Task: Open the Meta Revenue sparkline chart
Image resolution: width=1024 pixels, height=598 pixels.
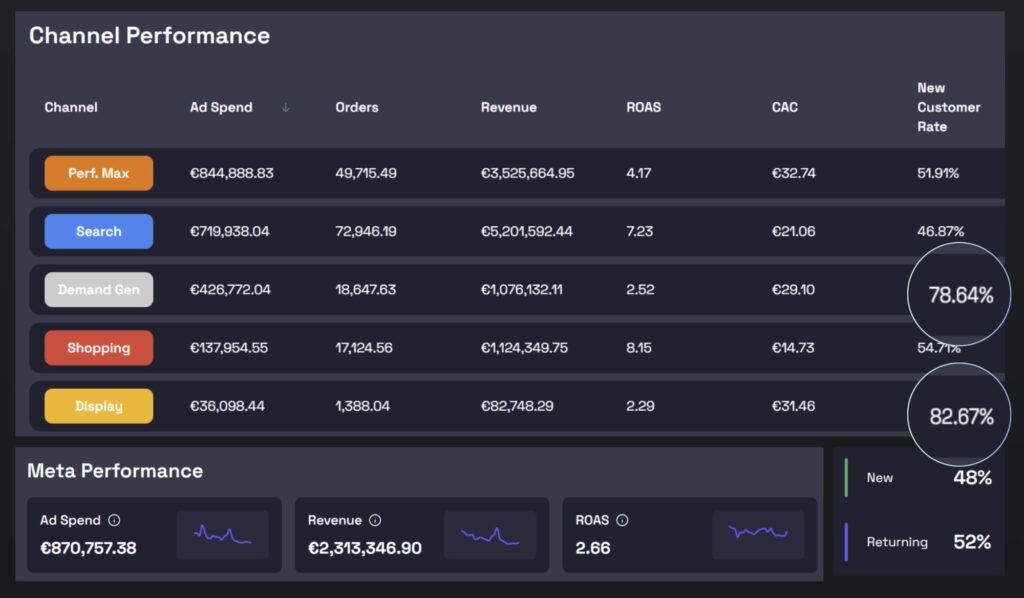Action: point(490,535)
